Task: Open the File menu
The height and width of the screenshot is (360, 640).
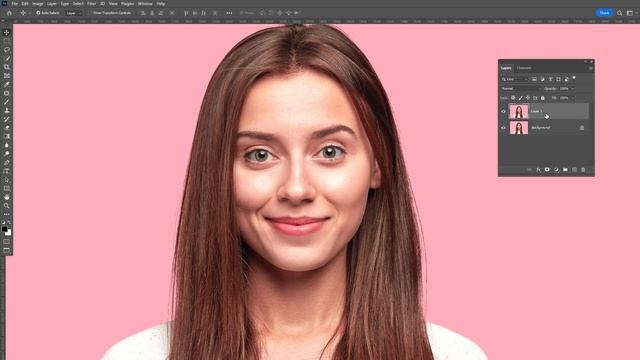Action: (14, 4)
